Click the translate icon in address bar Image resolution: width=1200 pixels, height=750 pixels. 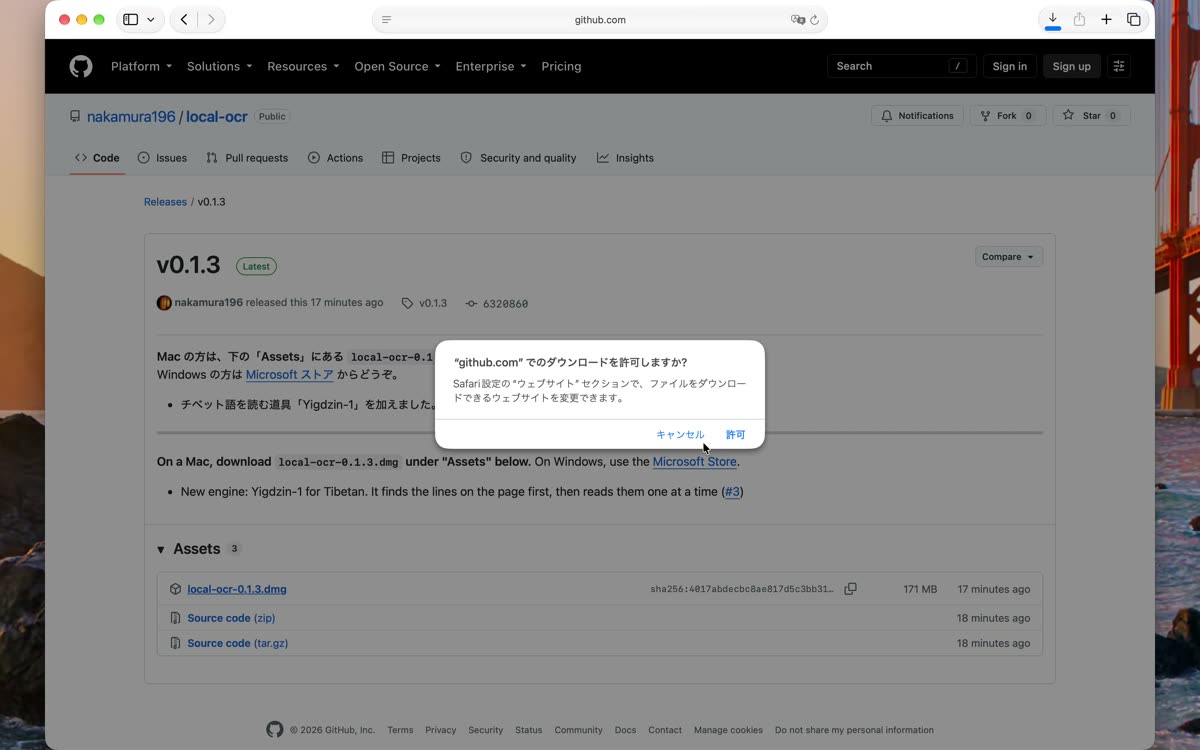(x=797, y=20)
